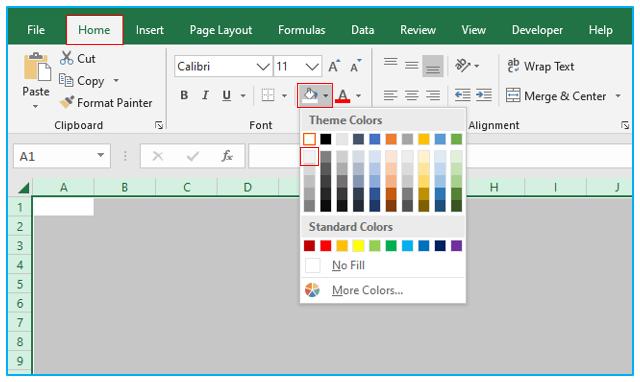Viewport: 640px width, 382px height.
Task: Open the Data tab
Action: tap(362, 30)
